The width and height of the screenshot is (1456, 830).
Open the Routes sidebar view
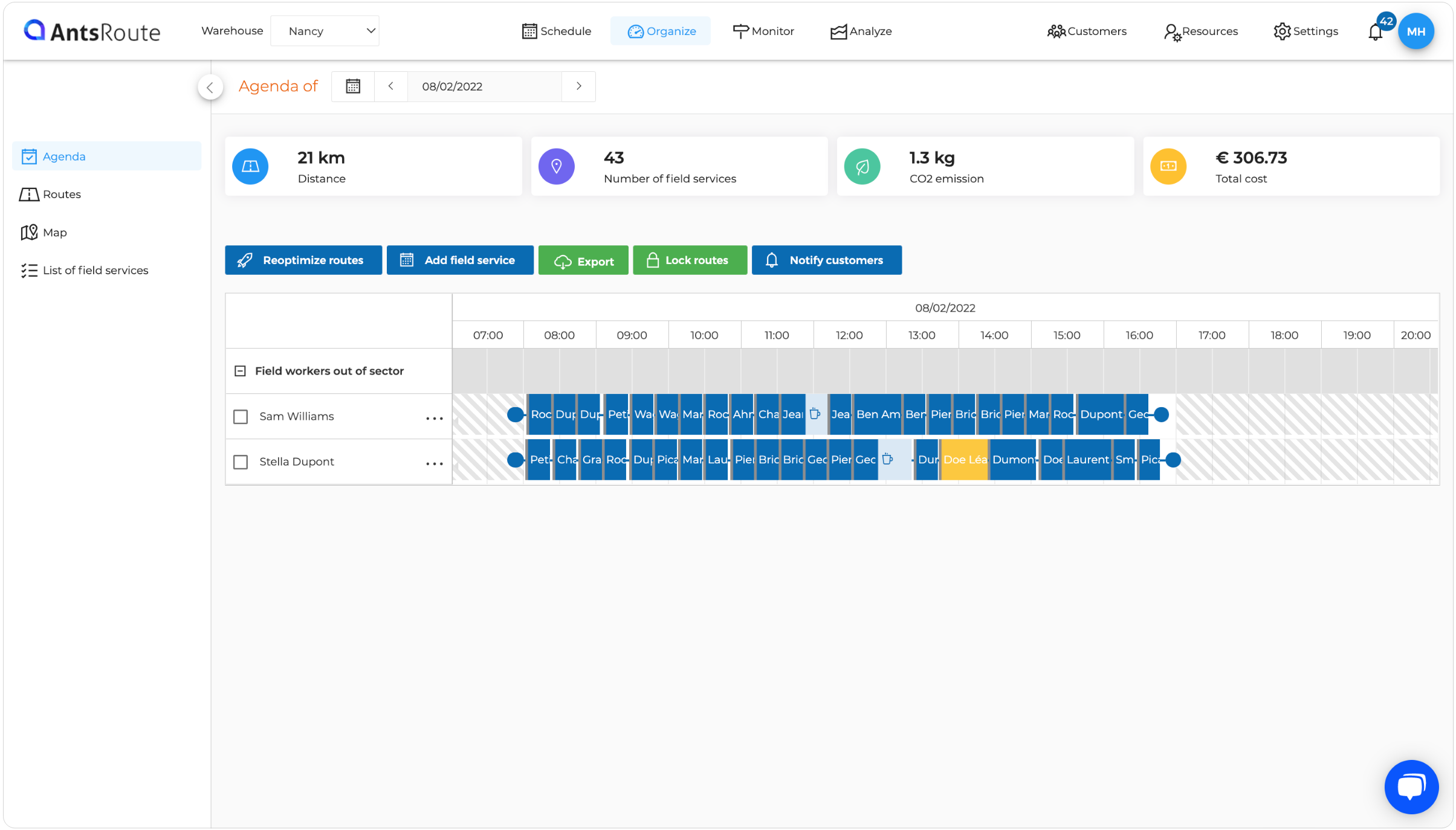(x=61, y=194)
